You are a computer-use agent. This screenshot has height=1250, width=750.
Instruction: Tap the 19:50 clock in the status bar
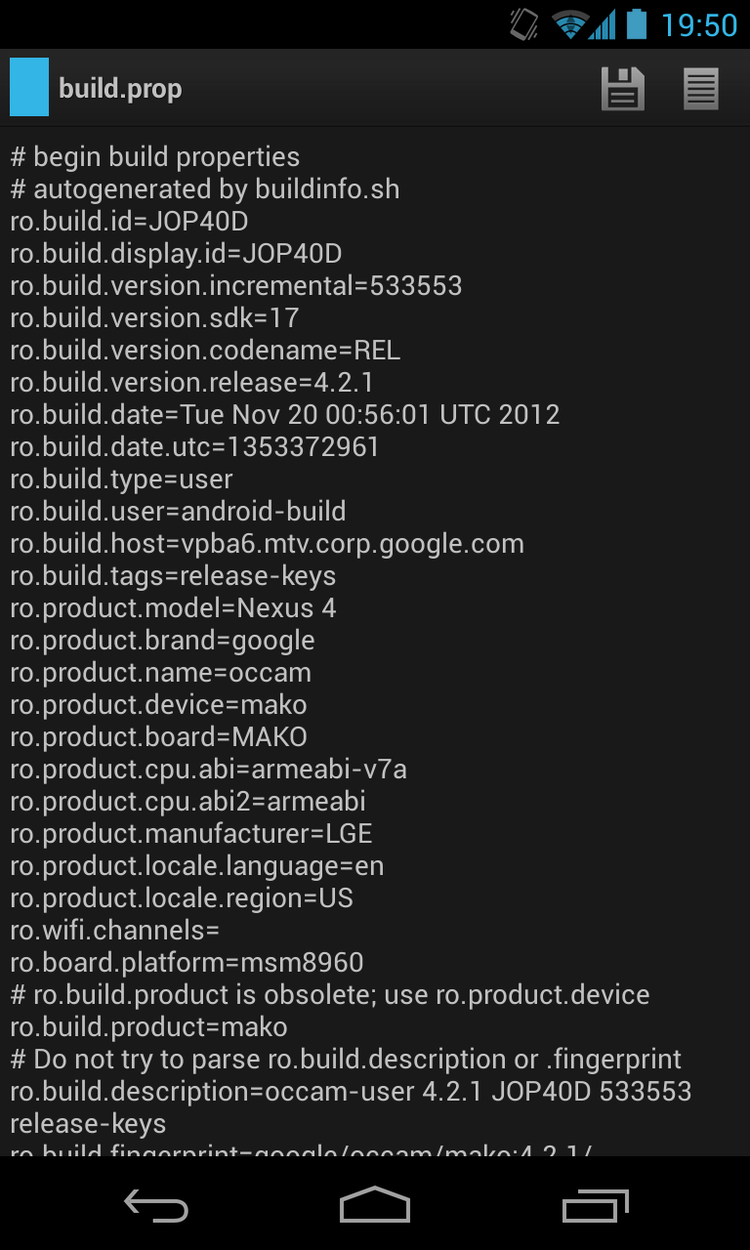tap(699, 25)
